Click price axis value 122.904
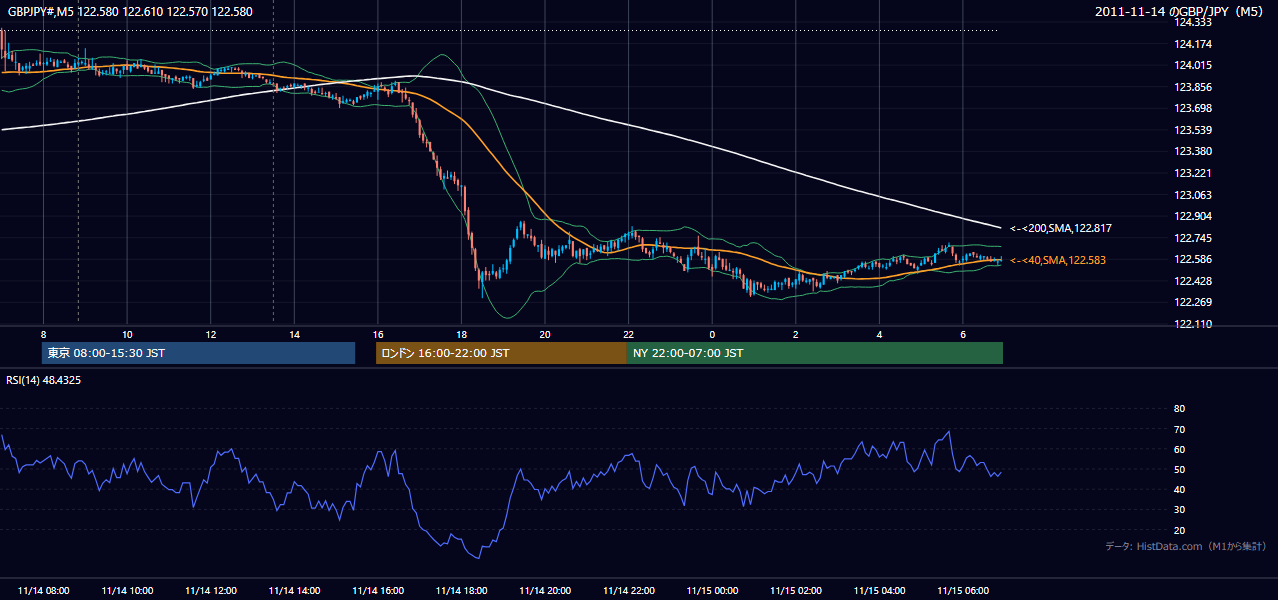 tap(1193, 216)
